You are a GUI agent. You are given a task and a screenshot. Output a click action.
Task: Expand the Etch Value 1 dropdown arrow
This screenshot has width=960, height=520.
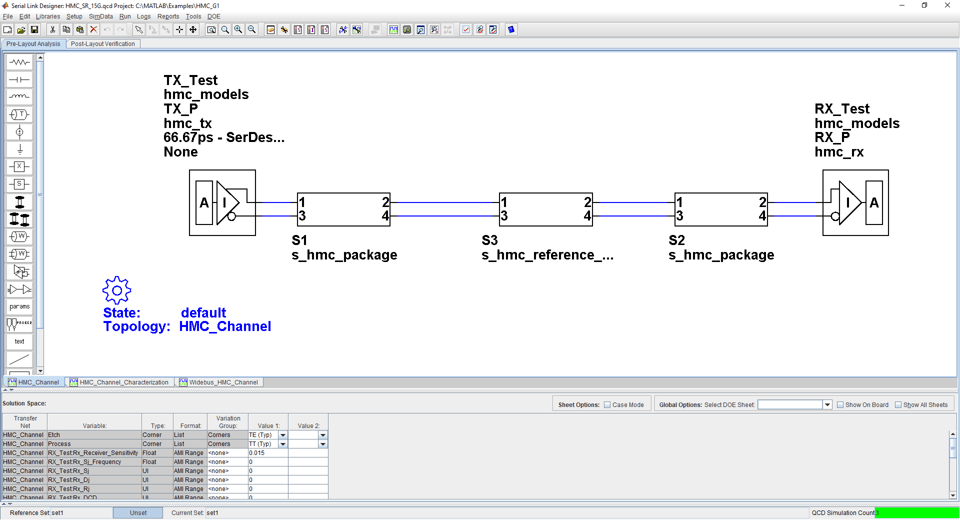click(283, 435)
